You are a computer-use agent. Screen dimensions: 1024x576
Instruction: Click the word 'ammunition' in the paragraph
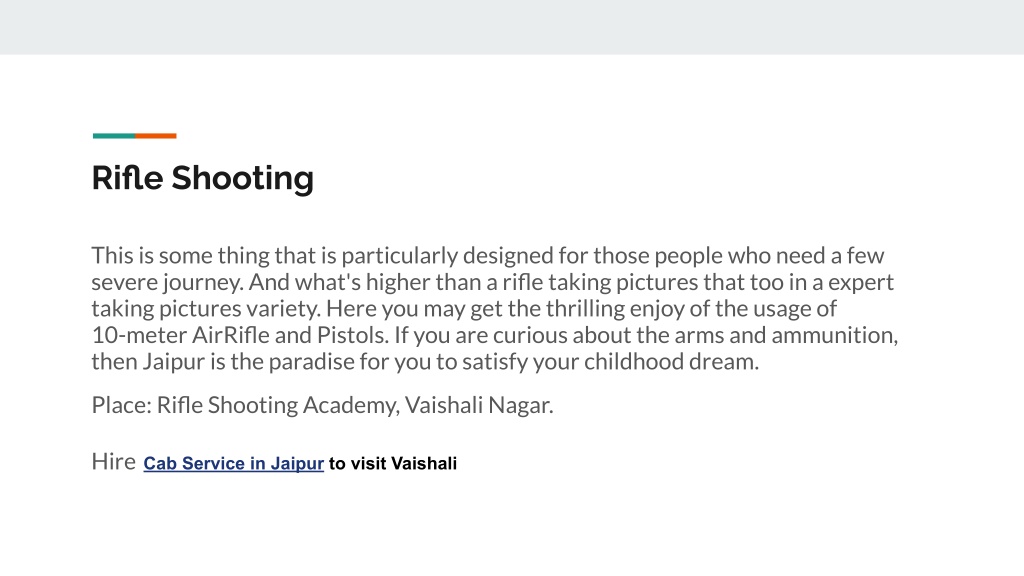point(834,336)
